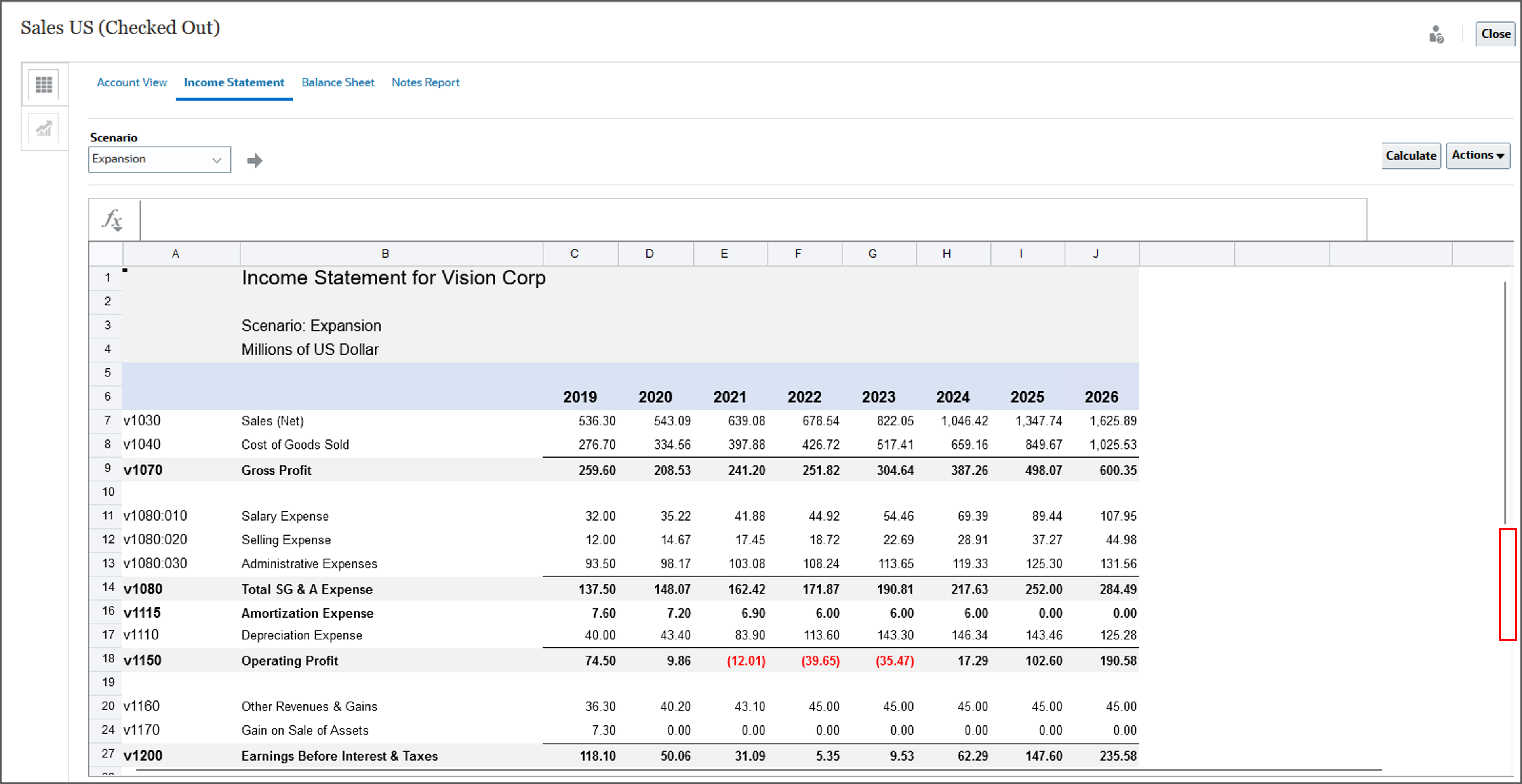The width and height of the screenshot is (1522, 784).
Task: Click the 2023 year header cell
Action: click(x=879, y=397)
